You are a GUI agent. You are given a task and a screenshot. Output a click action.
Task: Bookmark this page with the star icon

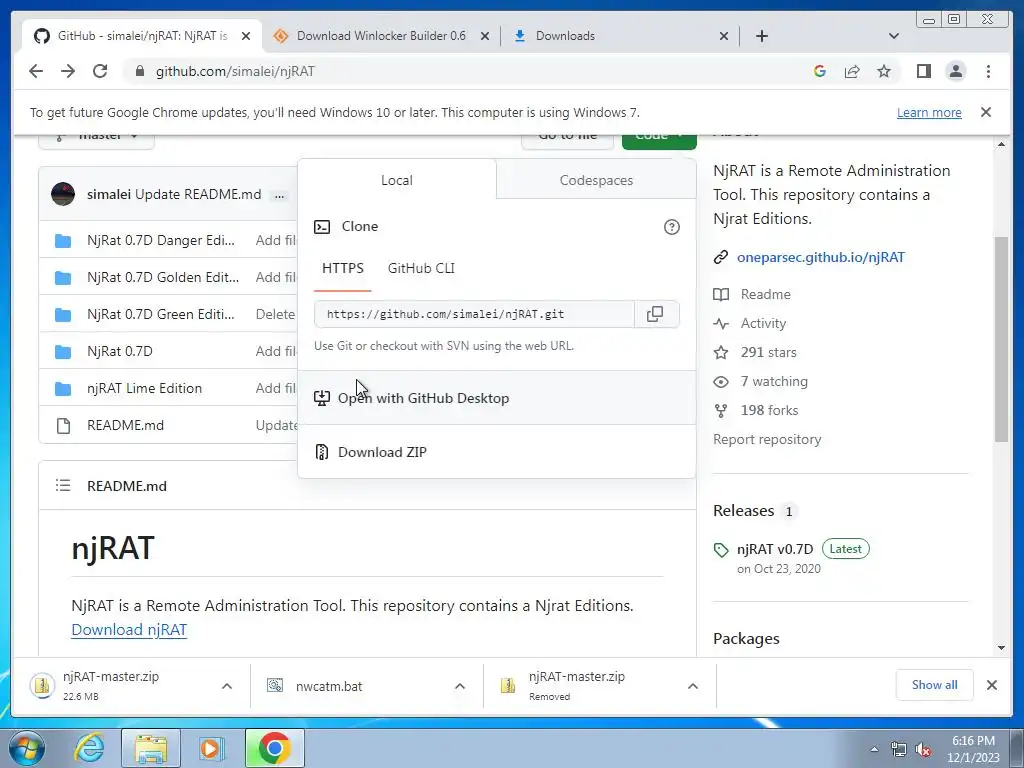(x=884, y=71)
